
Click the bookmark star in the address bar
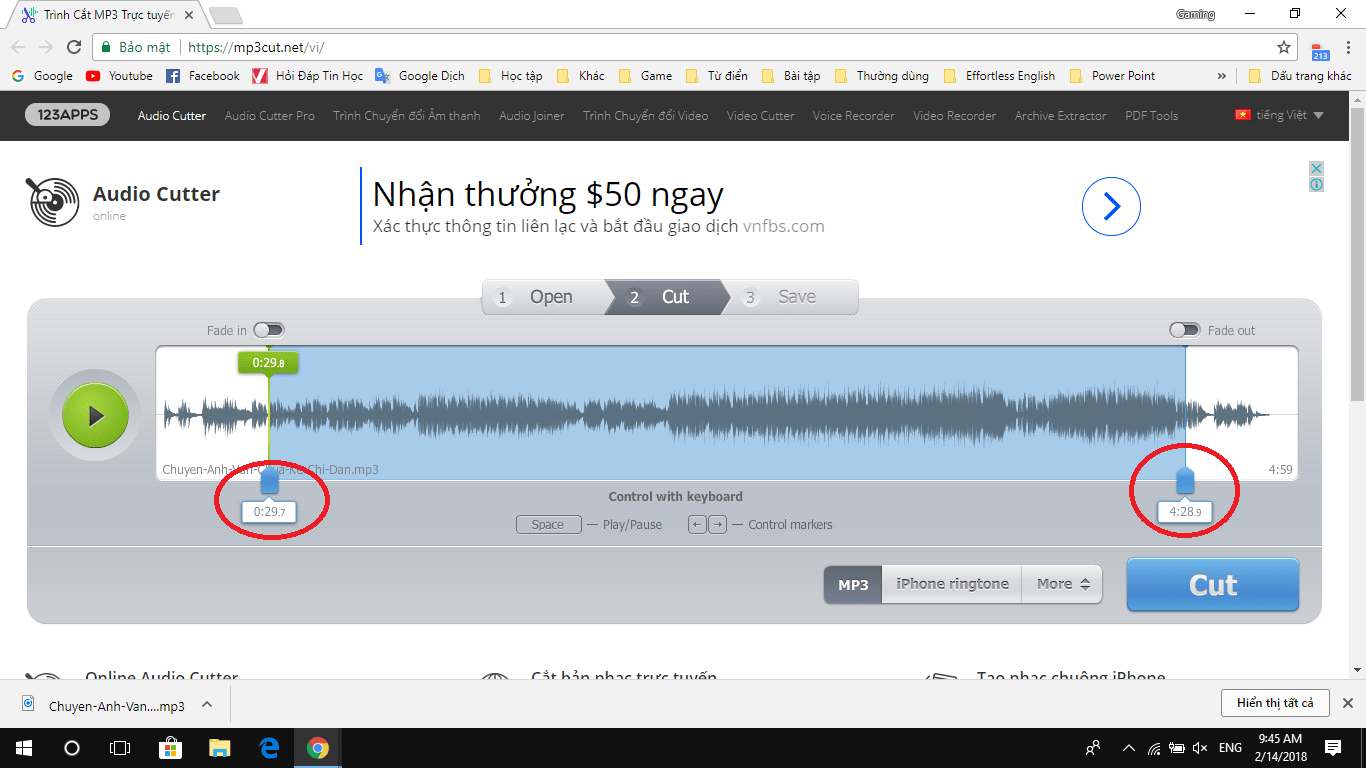(1283, 46)
